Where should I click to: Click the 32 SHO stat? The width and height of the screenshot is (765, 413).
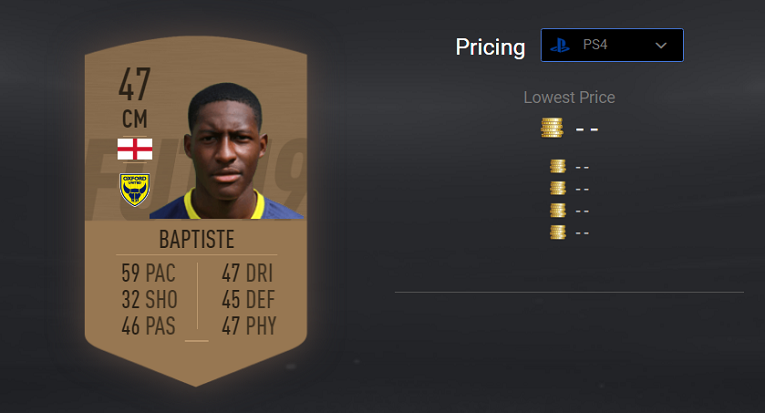pyautogui.click(x=149, y=299)
